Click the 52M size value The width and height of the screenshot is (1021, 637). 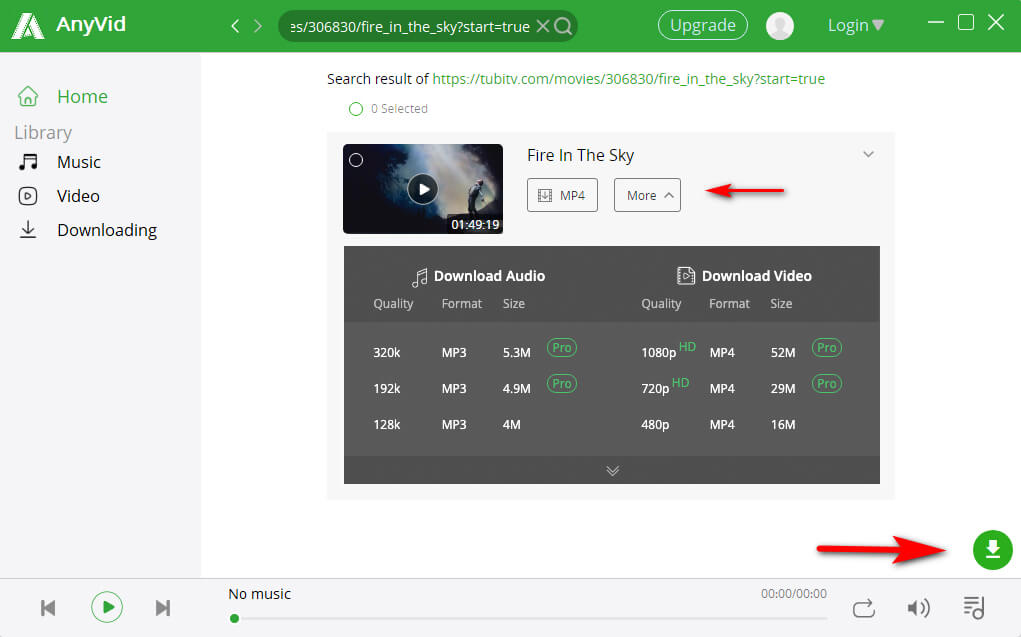coord(783,352)
